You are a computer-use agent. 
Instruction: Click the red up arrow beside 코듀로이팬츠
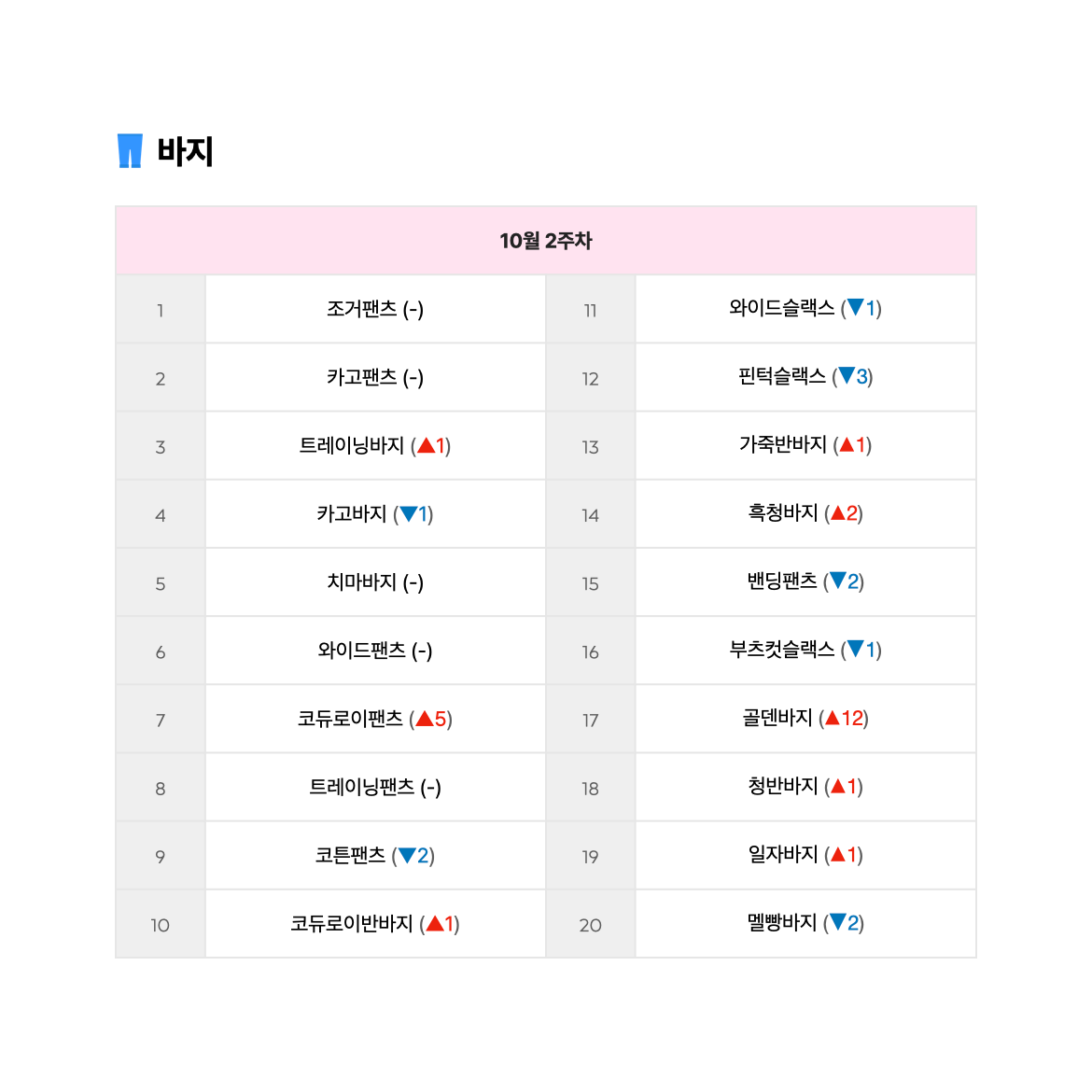(425, 719)
